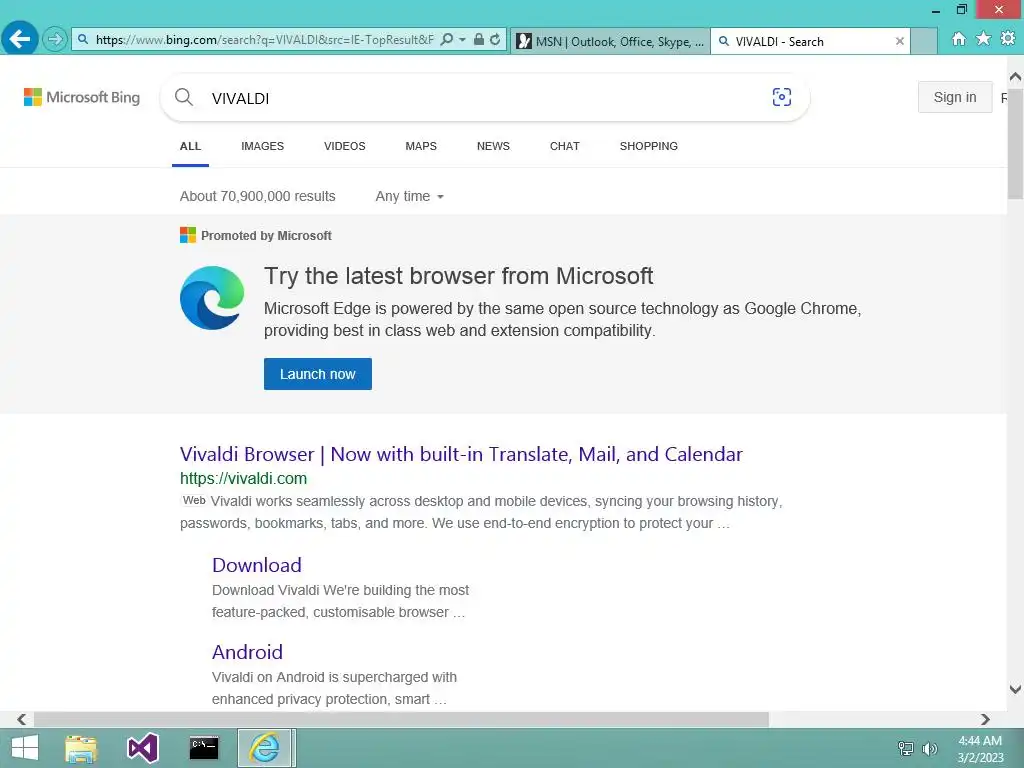Refresh the page with the reload icon

pyautogui.click(x=495, y=39)
